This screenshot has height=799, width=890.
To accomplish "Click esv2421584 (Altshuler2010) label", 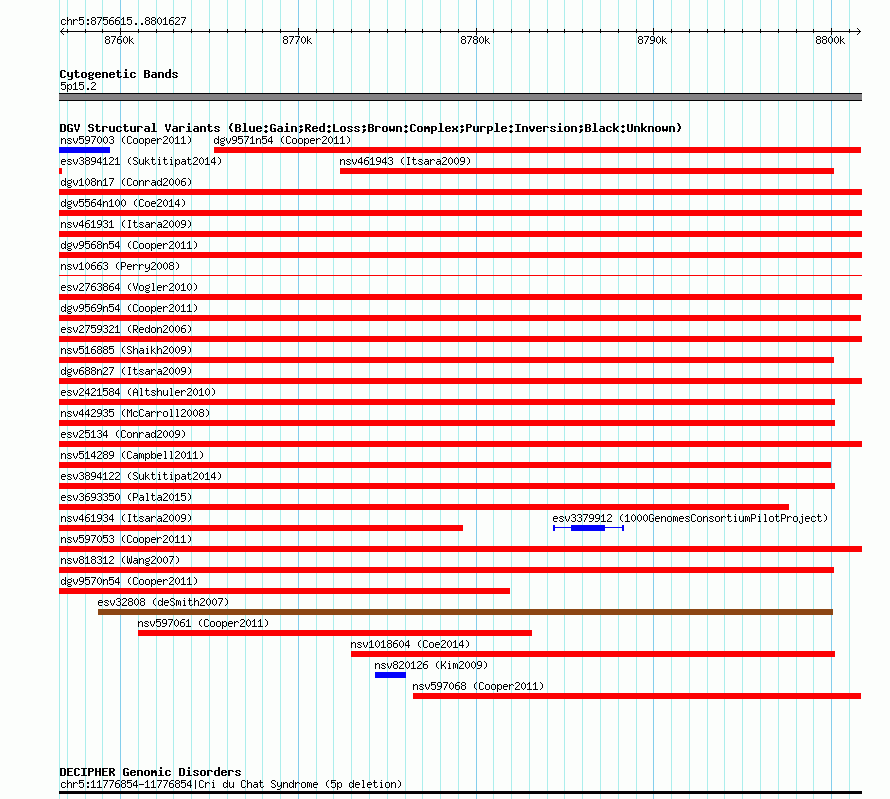I will pyautogui.click(x=138, y=392).
